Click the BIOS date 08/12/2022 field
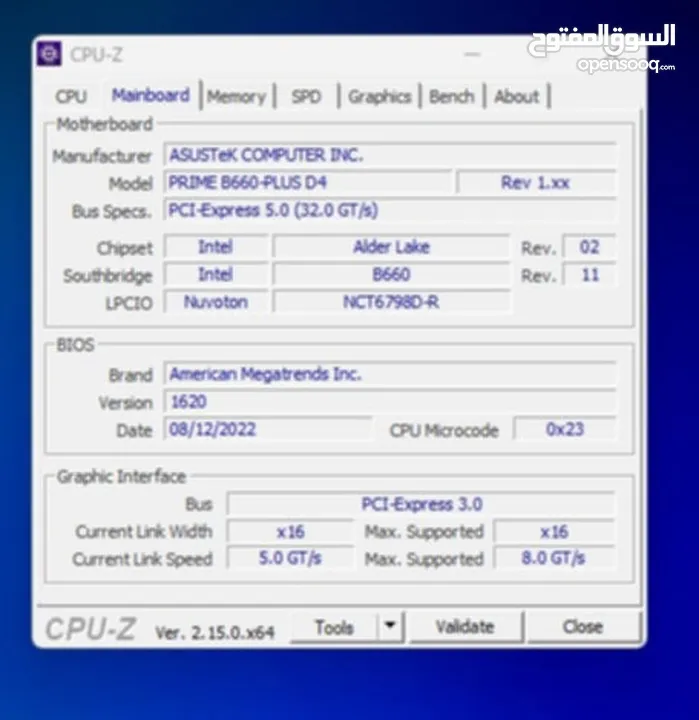Image resolution: width=699 pixels, height=720 pixels. pos(268,429)
